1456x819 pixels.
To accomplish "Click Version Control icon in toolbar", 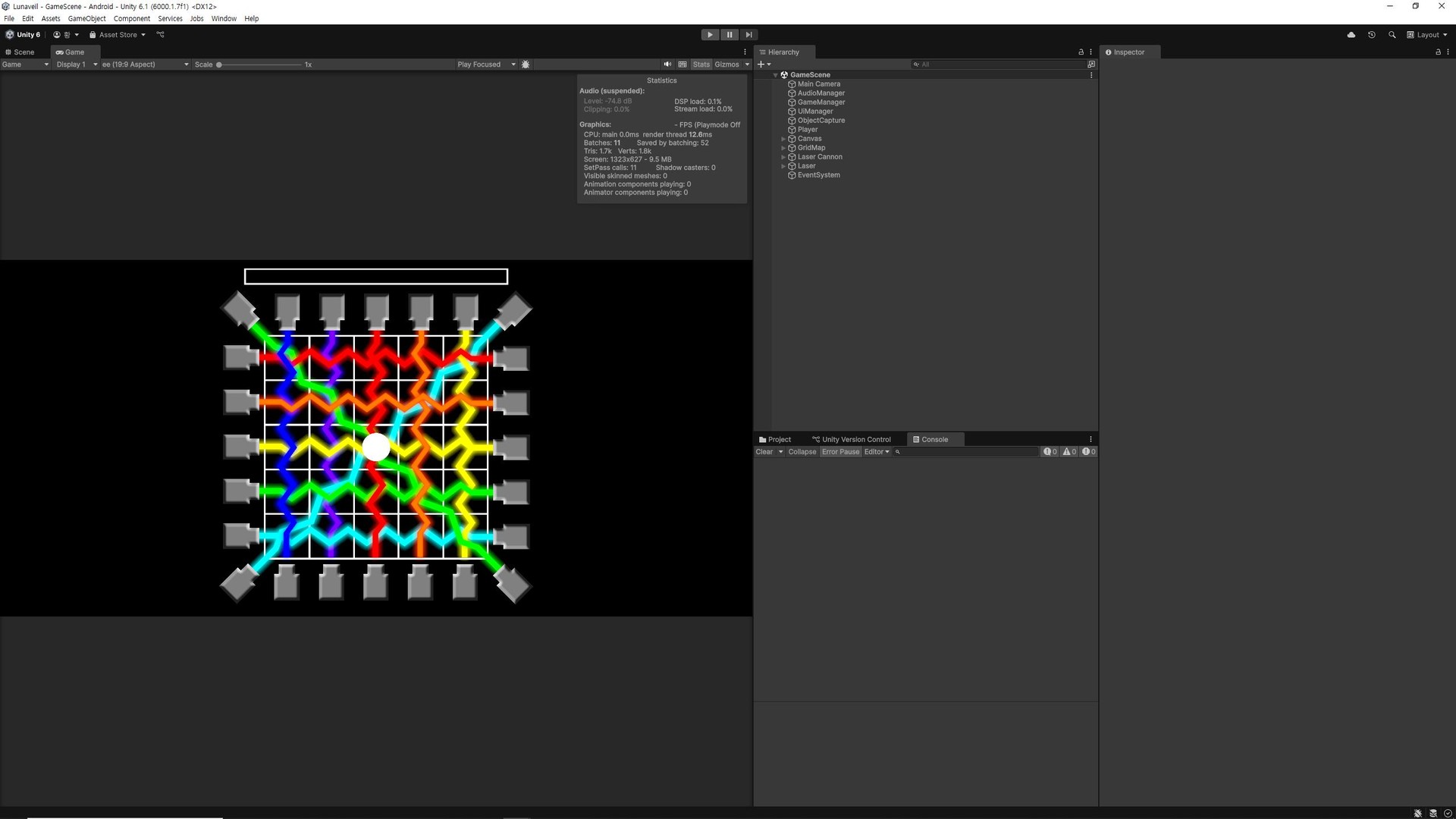I will pos(160,35).
